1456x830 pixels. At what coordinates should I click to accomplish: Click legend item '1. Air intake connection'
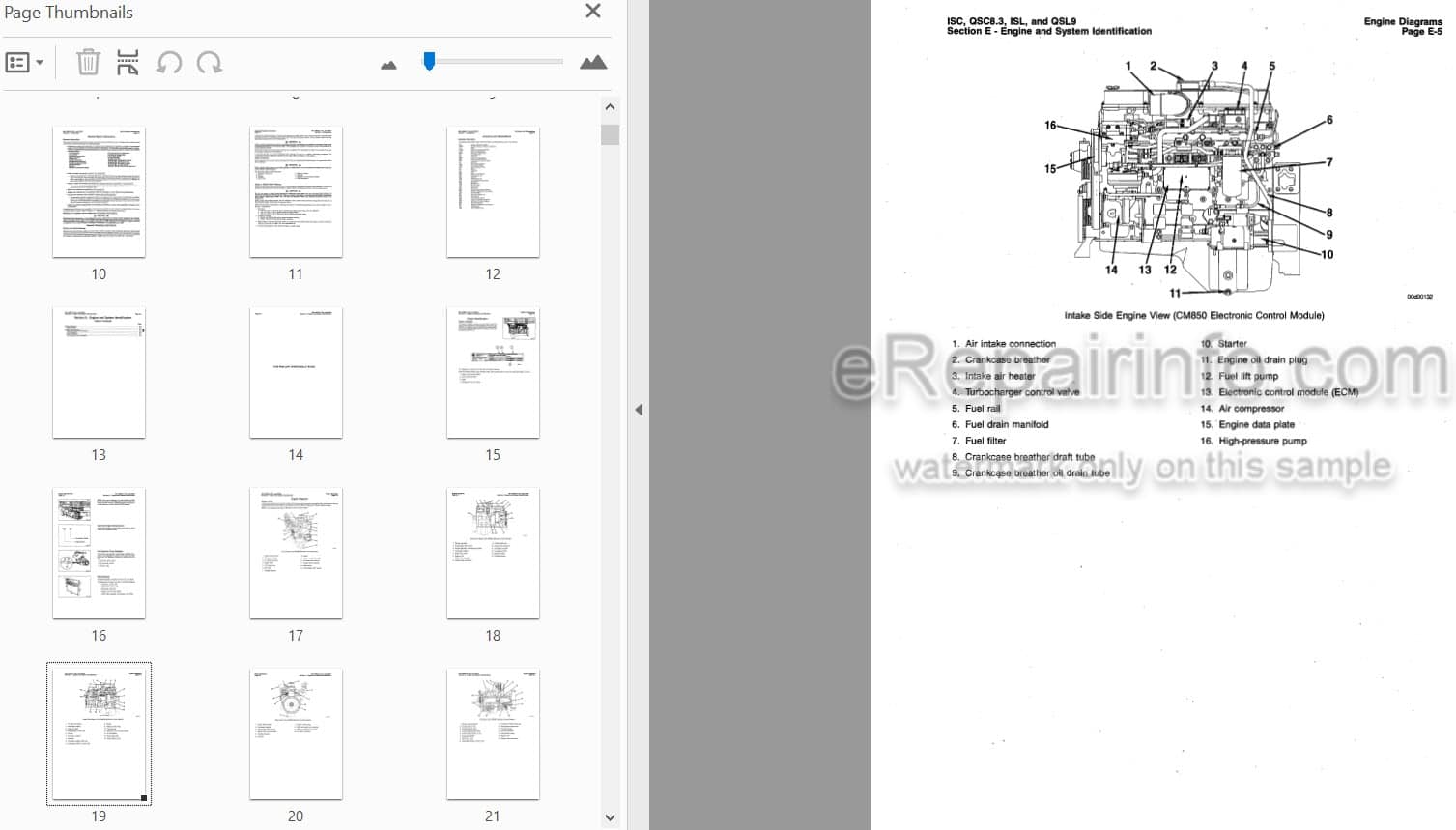1004,344
